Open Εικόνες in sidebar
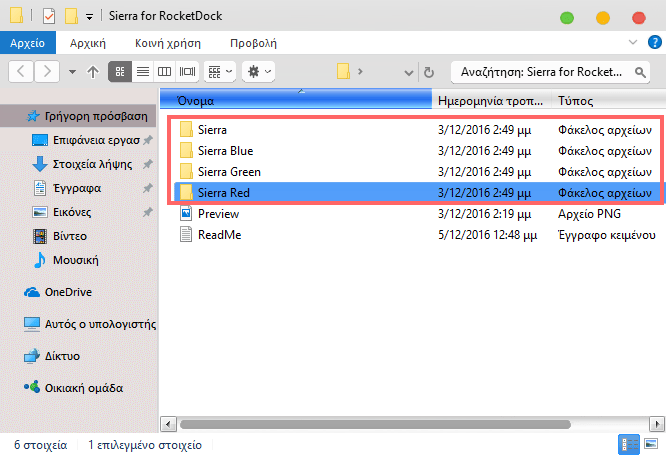 coord(62,212)
